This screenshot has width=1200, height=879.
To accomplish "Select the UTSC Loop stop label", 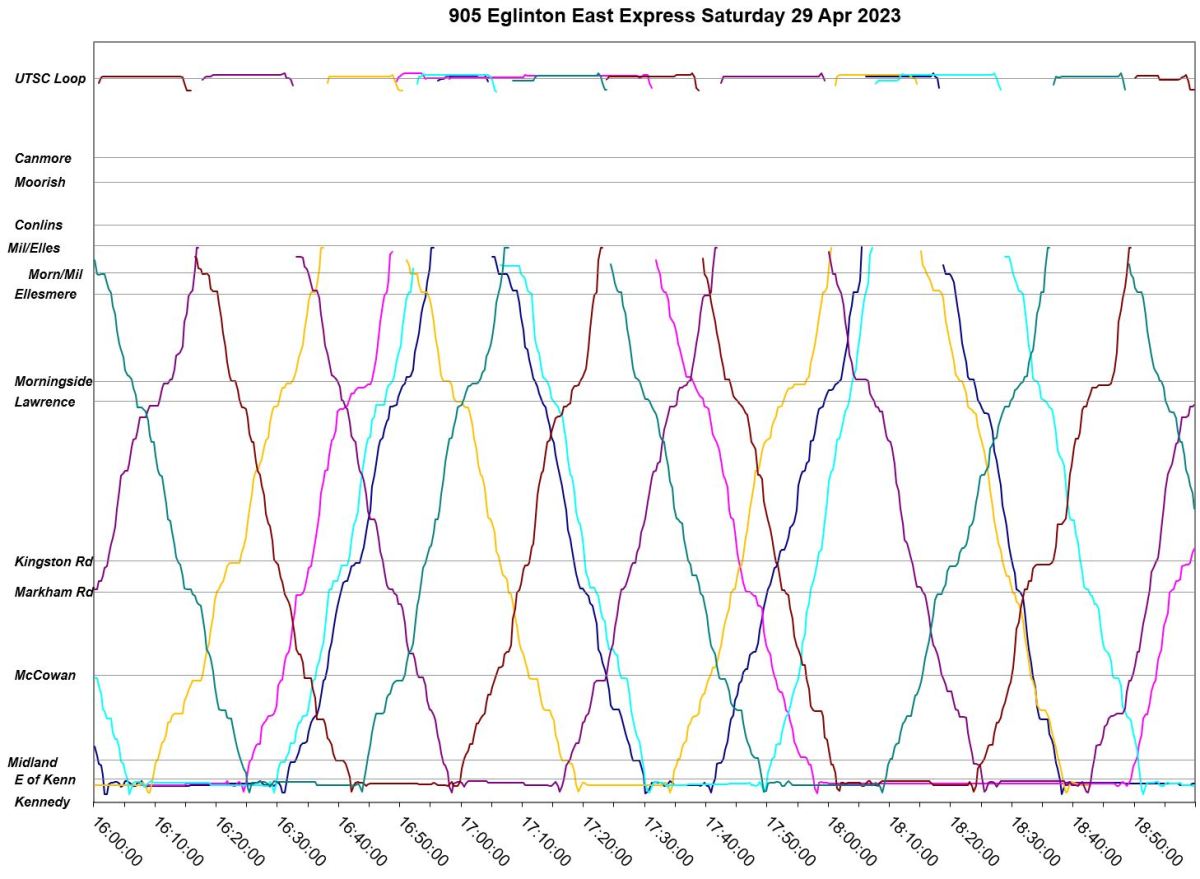I will (x=50, y=79).
